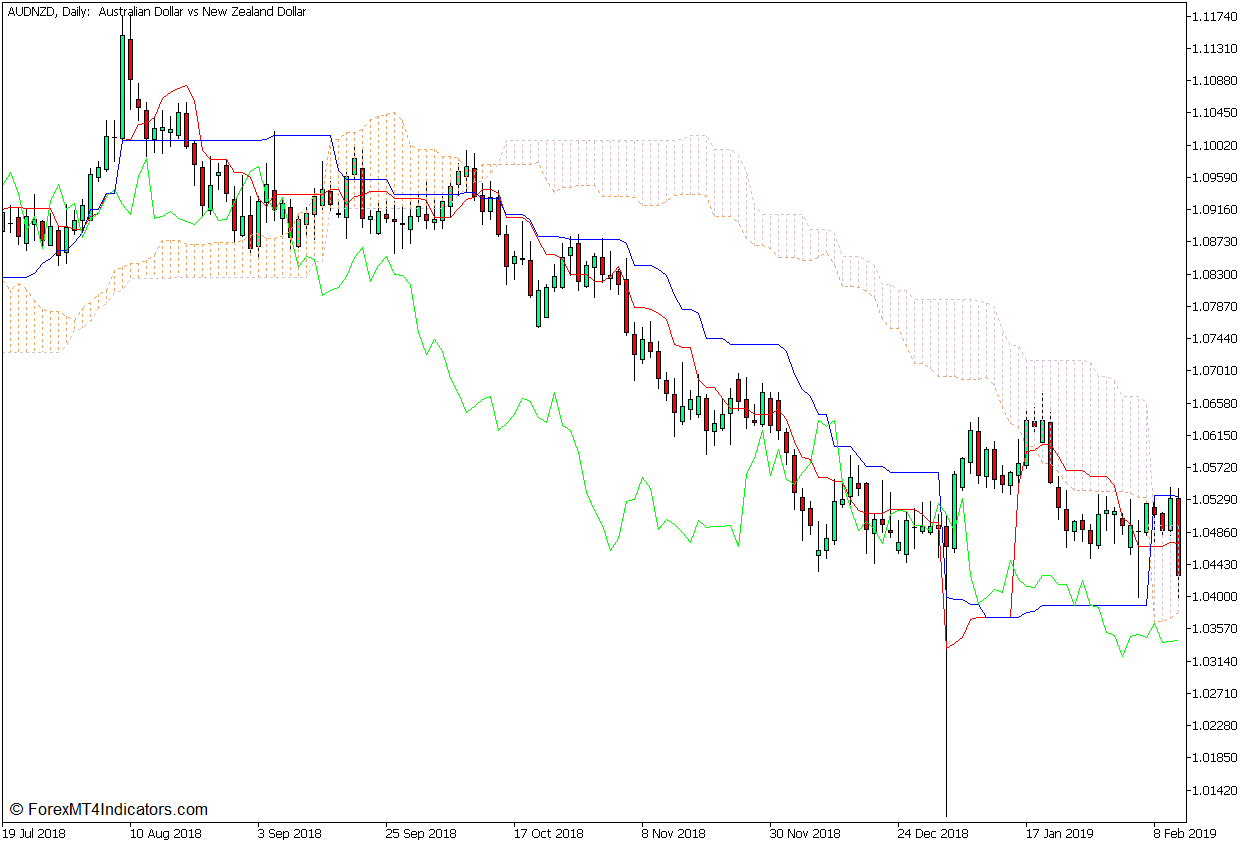This screenshot has height=846, width=1256.
Task: Select the 10 Aug 2018 date label
Action: tap(165, 833)
